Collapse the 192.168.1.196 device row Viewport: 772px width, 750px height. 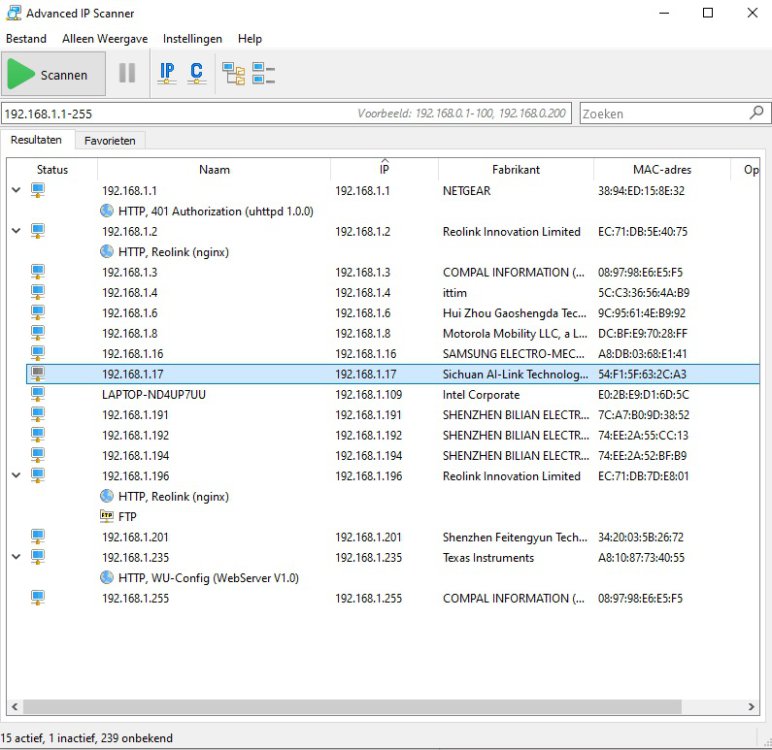pos(15,476)
